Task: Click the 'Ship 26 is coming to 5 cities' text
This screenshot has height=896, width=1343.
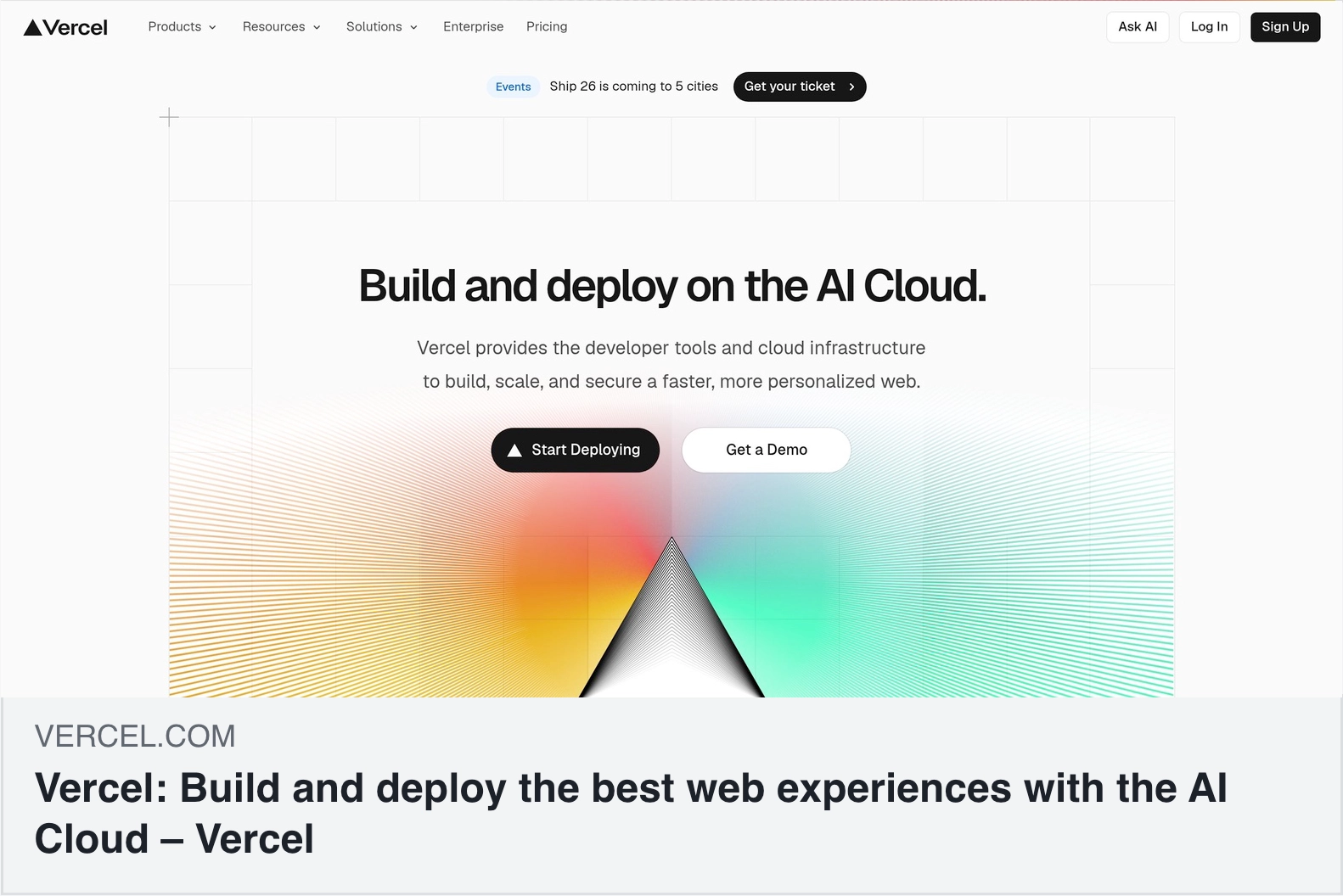Action: [x=634, y=87]
